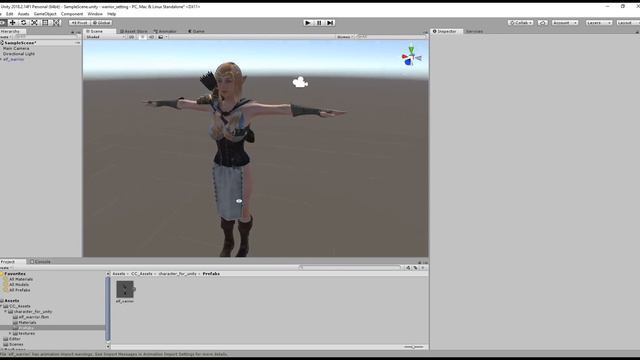Open the GameObject menu
This screenshot has width=640, height=360.
pos(45,14)
